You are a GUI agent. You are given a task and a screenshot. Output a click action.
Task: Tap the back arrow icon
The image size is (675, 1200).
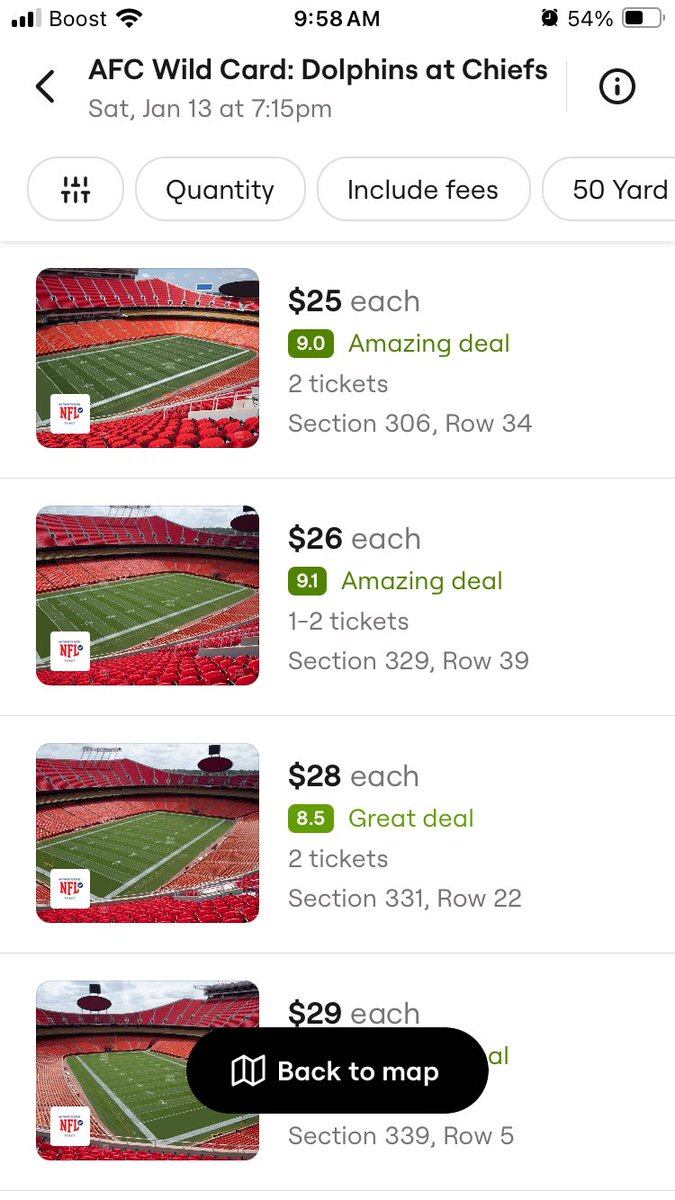45,87
